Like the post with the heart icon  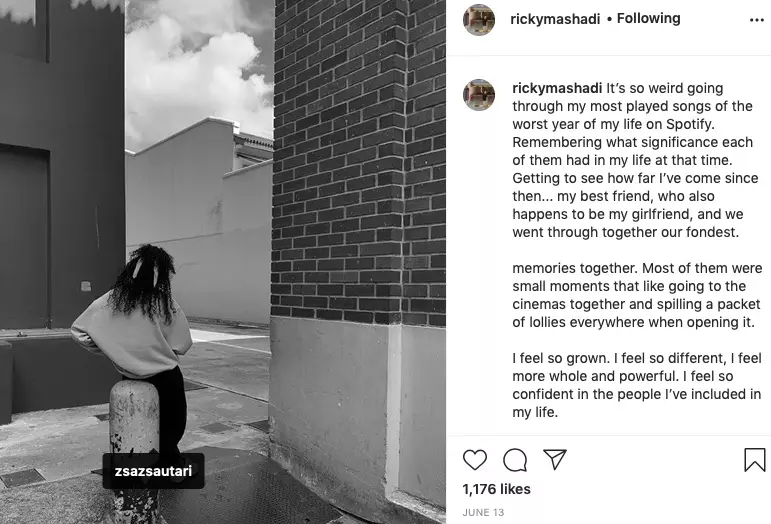474,460
